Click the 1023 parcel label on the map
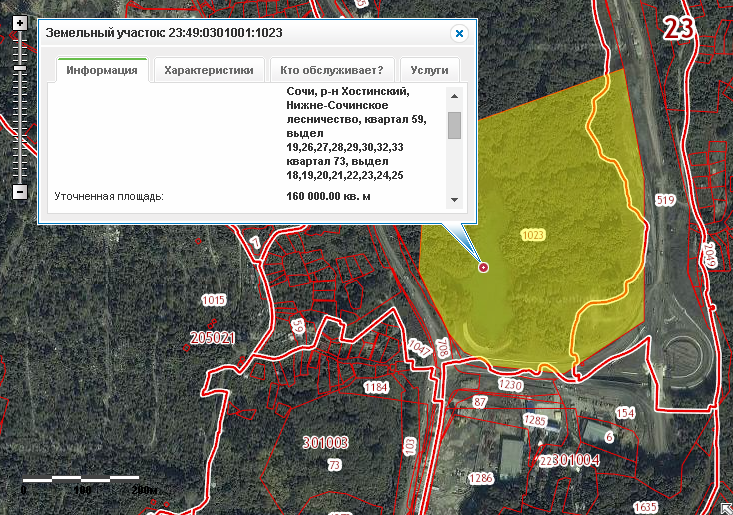This screenshot has width=733, height=515. tap(533, 234)
